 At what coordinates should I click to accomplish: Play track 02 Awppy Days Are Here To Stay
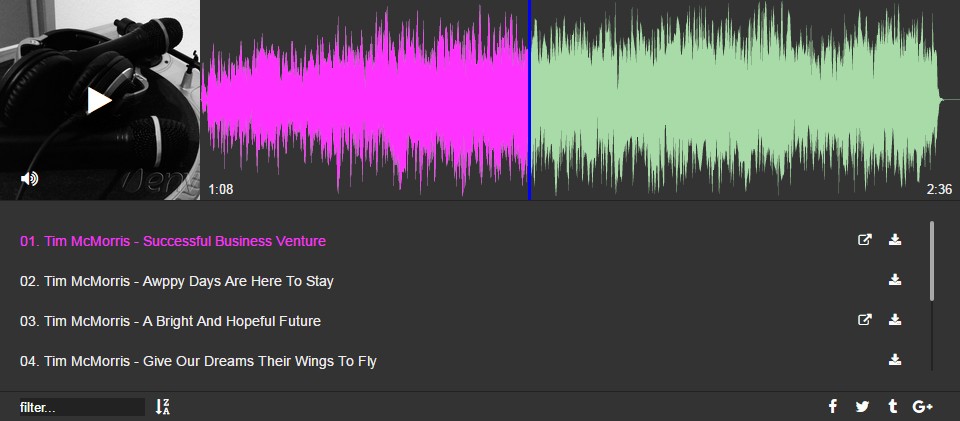[x=190, y=281]
